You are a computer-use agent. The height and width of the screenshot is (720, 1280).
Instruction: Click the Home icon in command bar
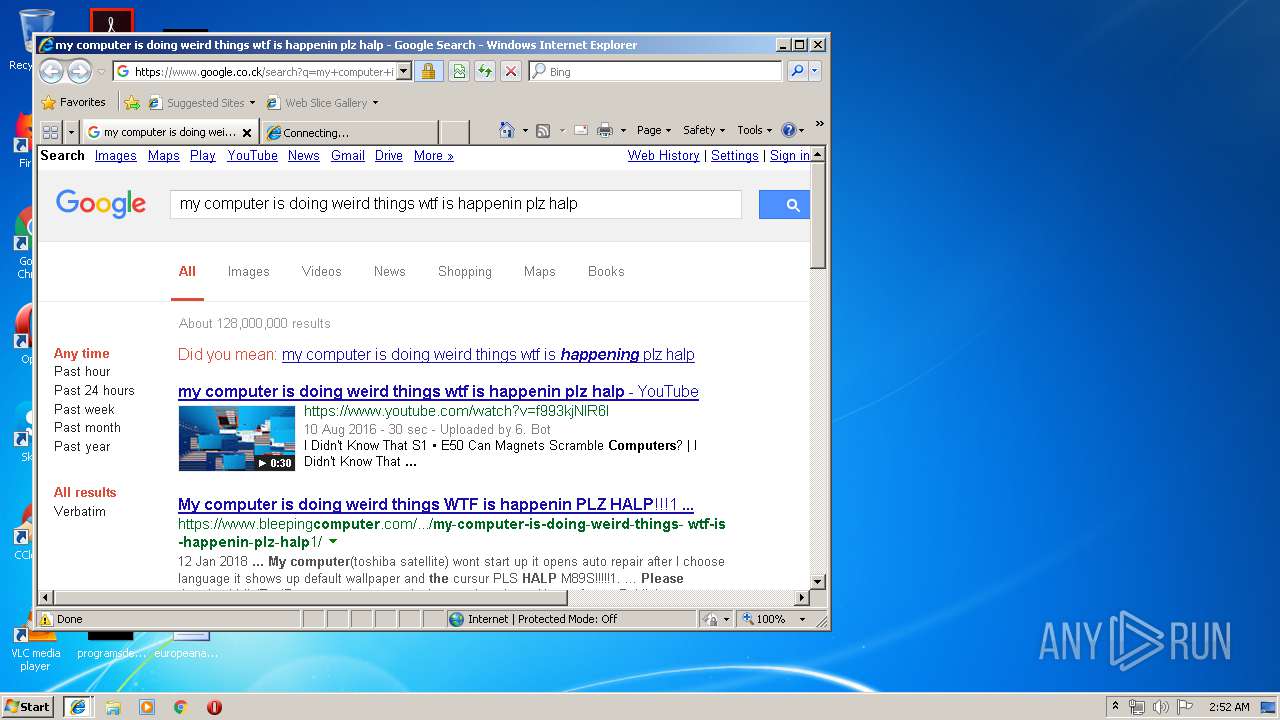[x=507, y=130]
